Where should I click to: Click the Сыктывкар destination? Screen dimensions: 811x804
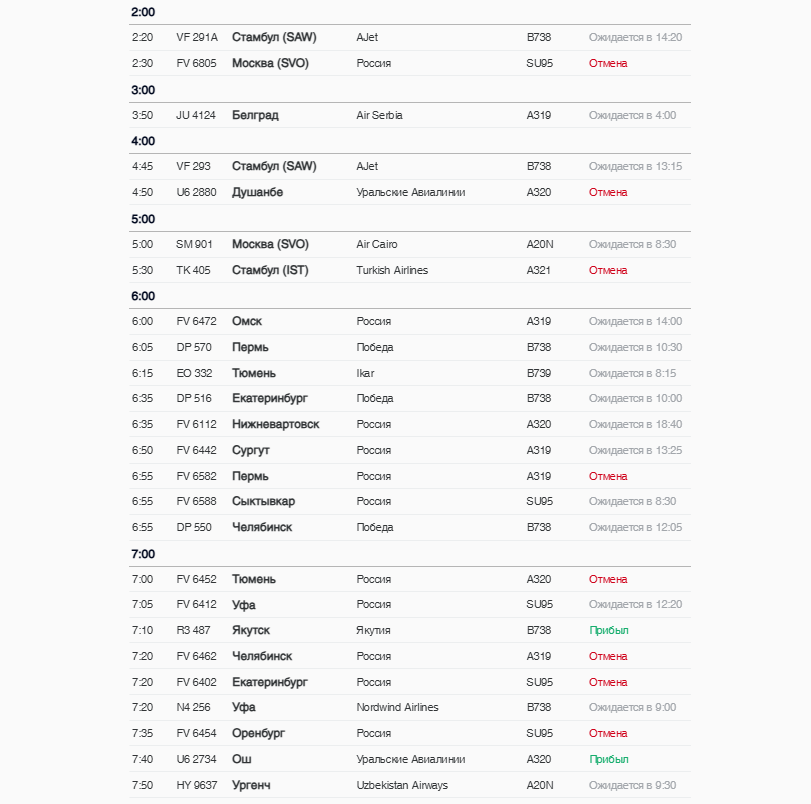pos(263,501)
